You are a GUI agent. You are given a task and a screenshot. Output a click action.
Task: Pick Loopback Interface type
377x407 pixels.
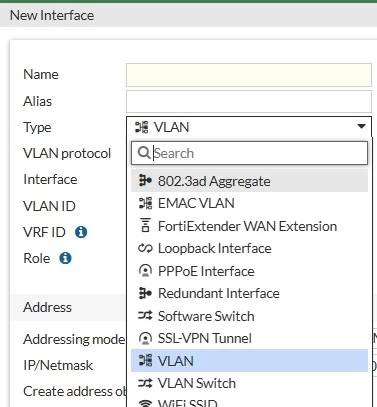(x=249, y=248)
